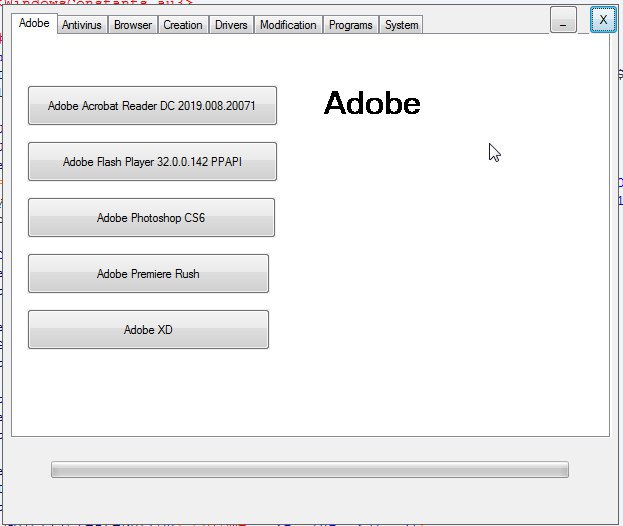Viewport: 623px width, 526px height.
Task: Click the Adobe Photoshop CS6 button
Action: click(151, 218)
